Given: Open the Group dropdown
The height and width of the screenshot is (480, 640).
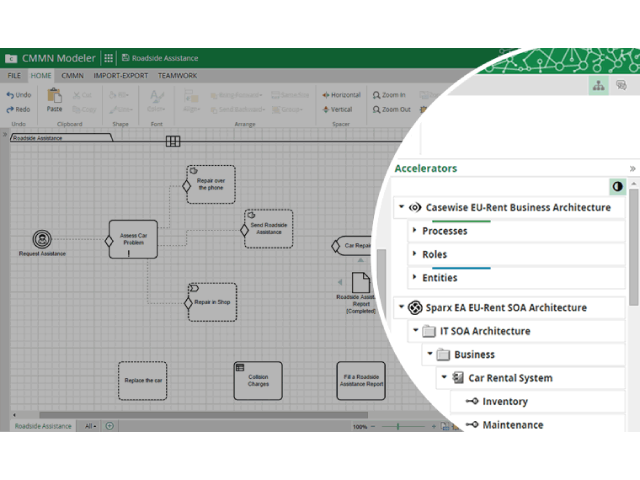Looking at the screenshot, I should point(288,109).
